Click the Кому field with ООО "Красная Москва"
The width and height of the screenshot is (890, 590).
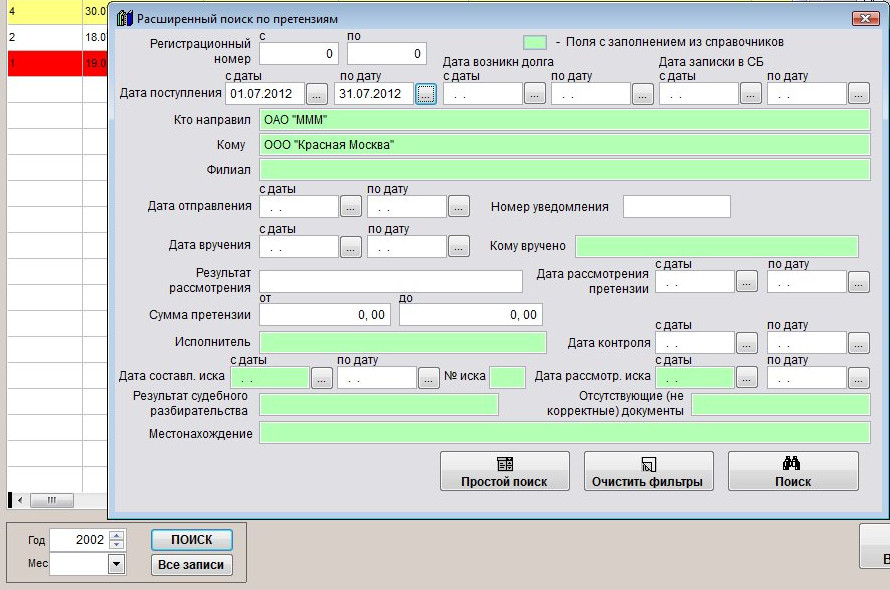pyautogui.click(x=565, y=145)
